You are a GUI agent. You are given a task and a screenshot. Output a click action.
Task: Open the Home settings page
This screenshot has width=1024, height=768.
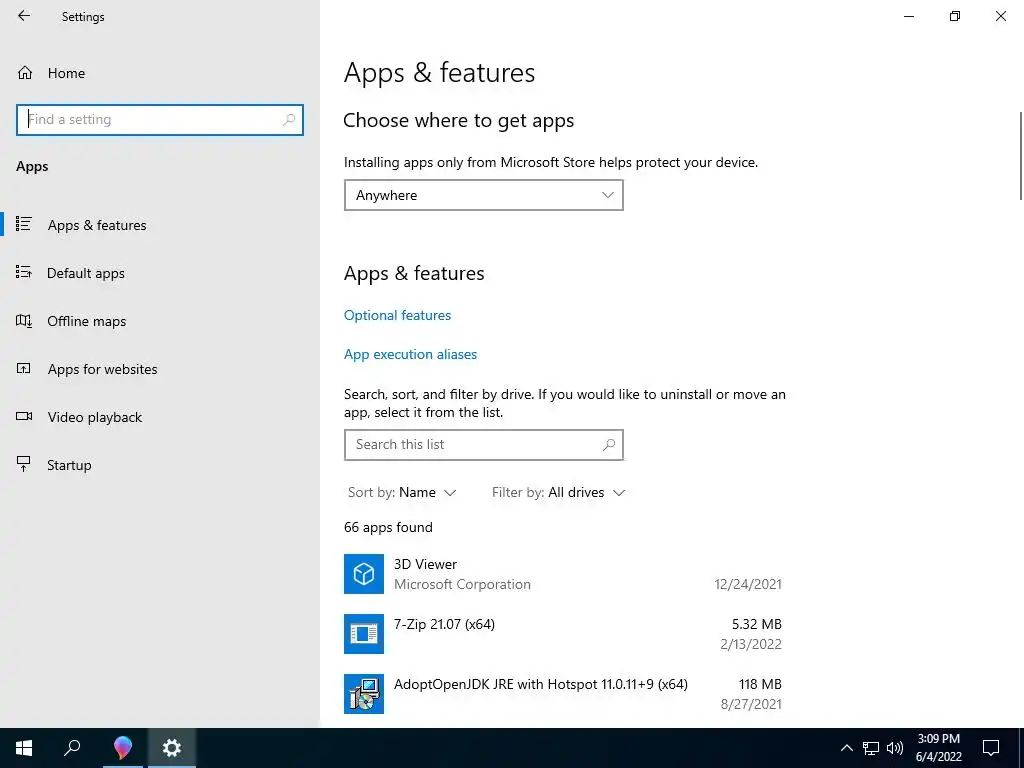[51, 73]
